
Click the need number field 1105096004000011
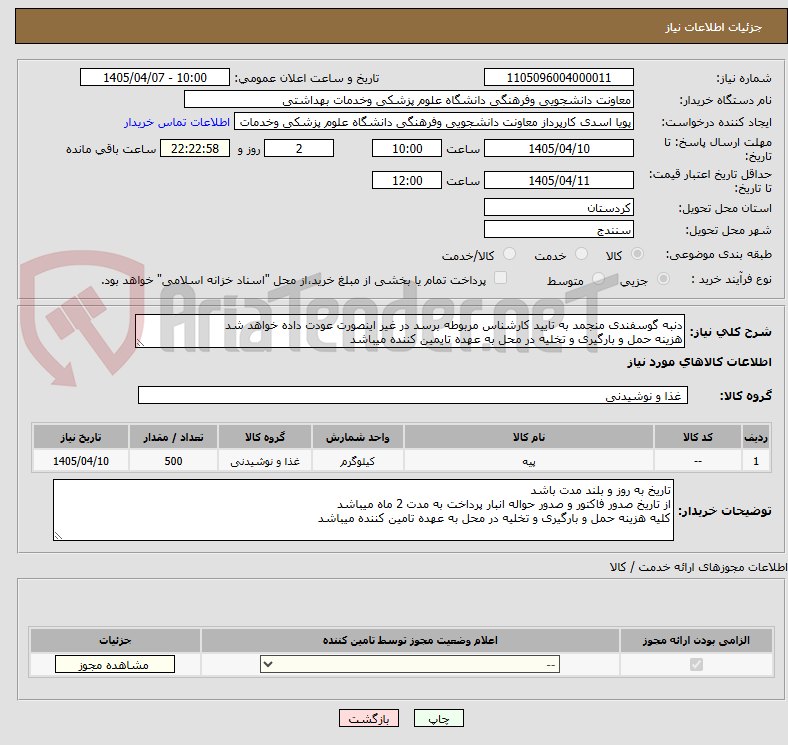tap(558, 77)
